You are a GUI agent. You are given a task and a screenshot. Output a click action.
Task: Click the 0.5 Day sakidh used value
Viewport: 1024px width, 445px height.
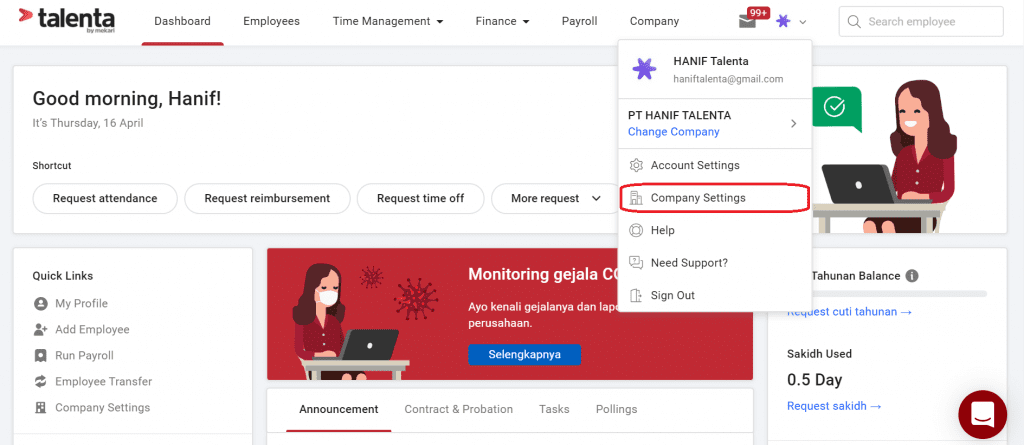click(x=814, y=380)
